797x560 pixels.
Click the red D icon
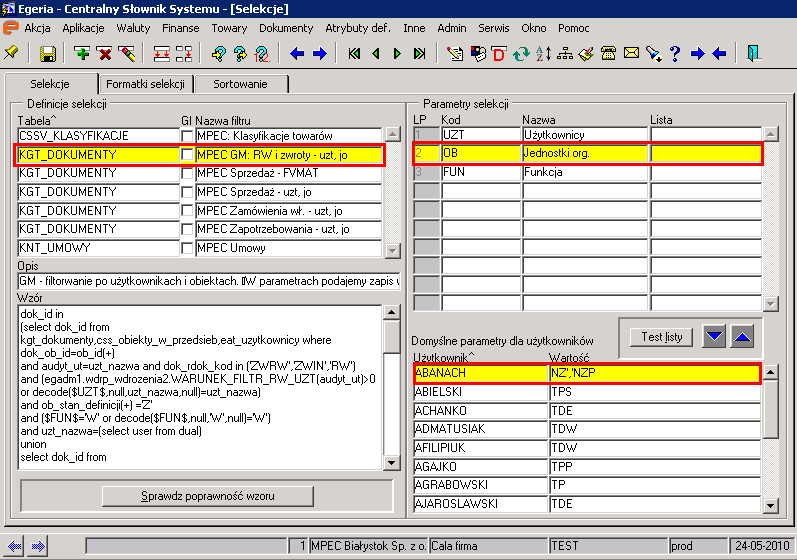click(499, 53)
